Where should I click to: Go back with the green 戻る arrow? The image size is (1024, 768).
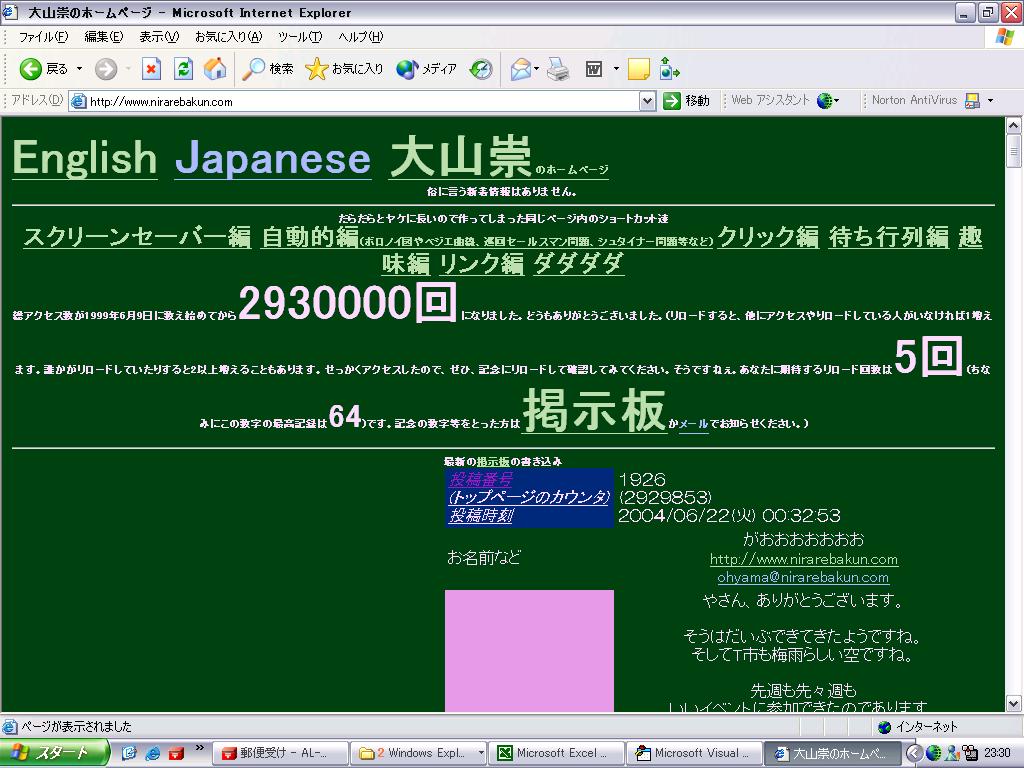click(44, 69)
